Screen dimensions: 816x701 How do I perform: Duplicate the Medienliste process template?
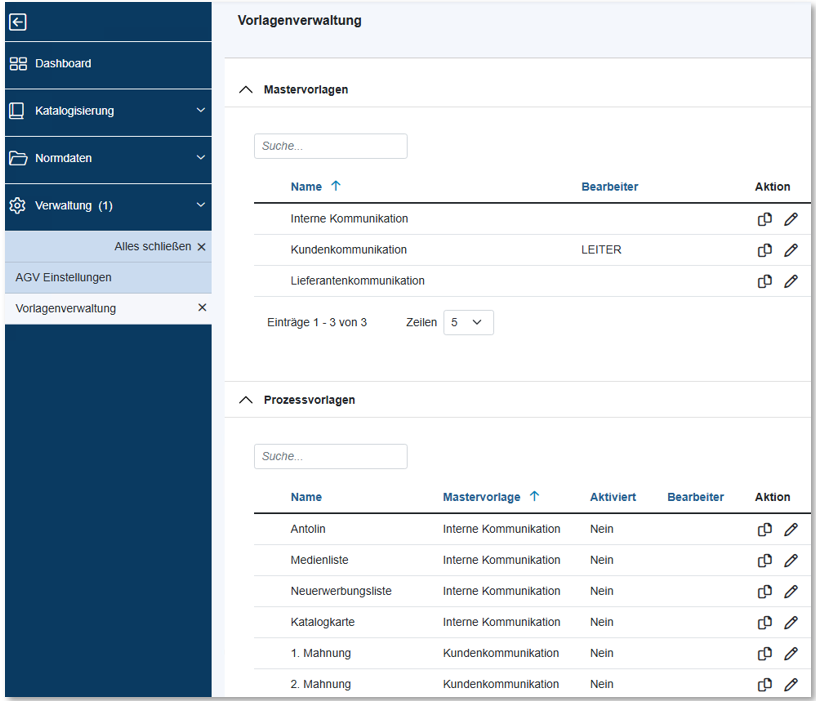pos(765,560)
